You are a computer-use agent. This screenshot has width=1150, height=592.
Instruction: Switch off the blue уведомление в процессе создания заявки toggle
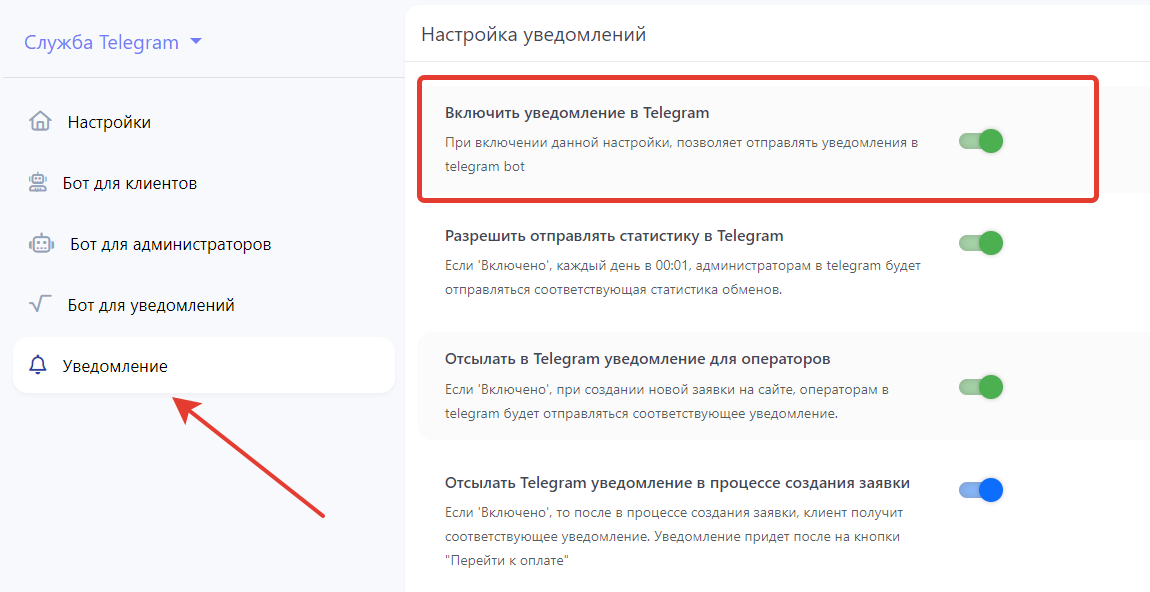pos(980,490)
